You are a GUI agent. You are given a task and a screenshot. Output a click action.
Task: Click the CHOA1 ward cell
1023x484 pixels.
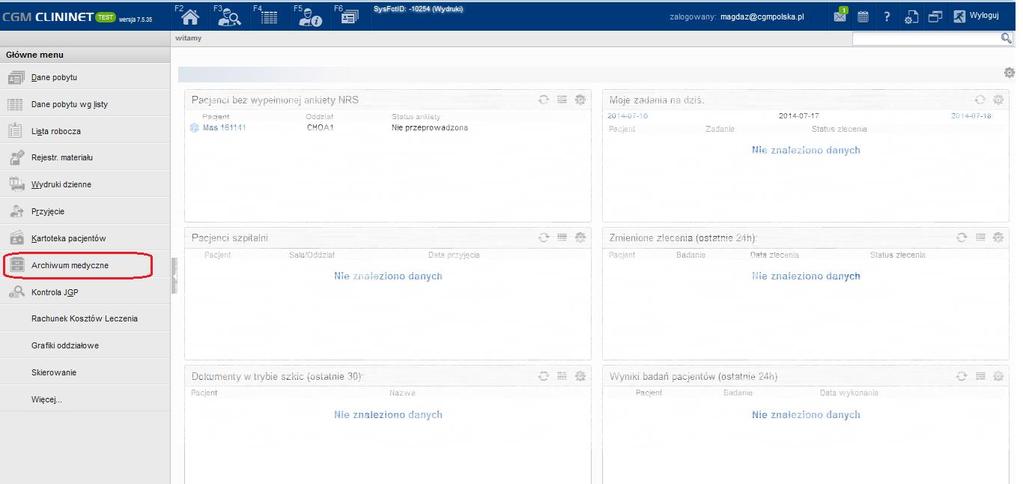point(320,128)
